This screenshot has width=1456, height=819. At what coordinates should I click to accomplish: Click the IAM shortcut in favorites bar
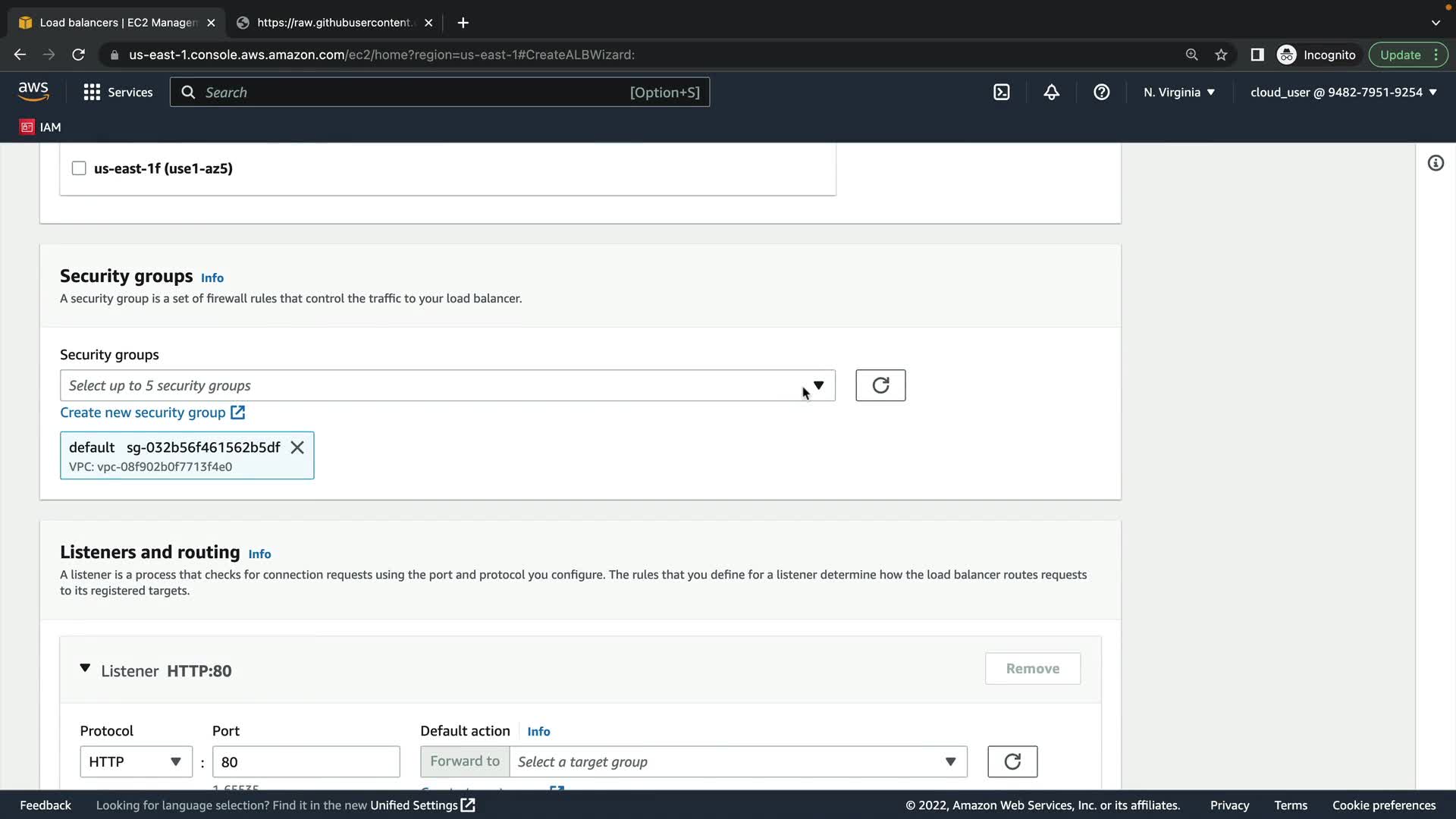pyautogui.click(x=40, y=127)
